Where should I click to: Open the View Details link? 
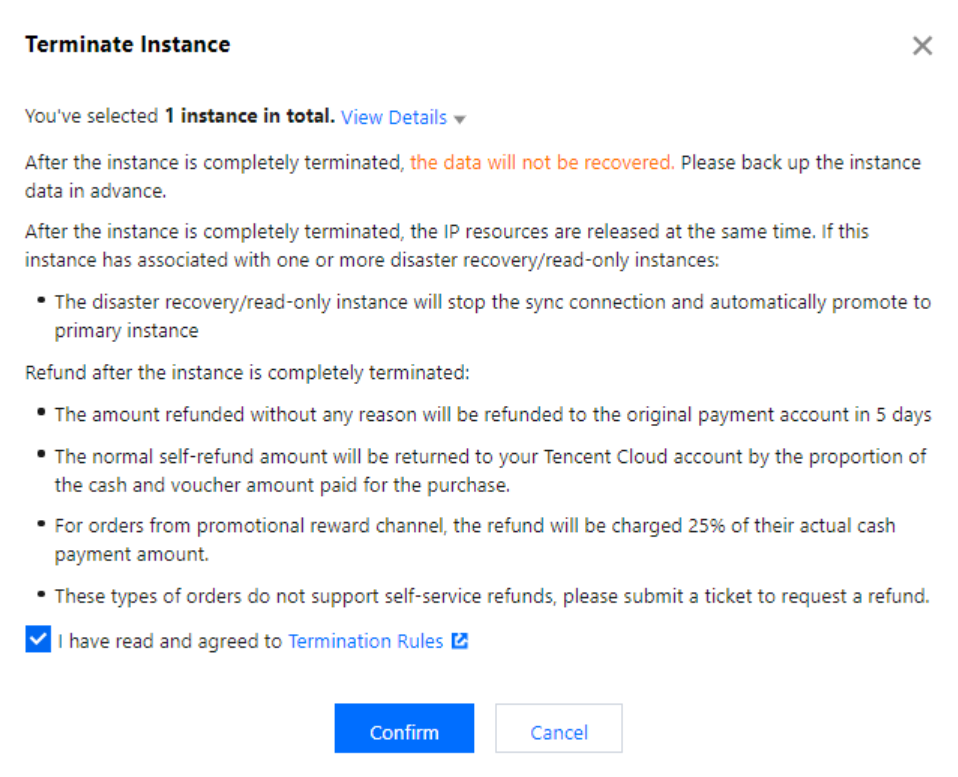pos(394,117)
